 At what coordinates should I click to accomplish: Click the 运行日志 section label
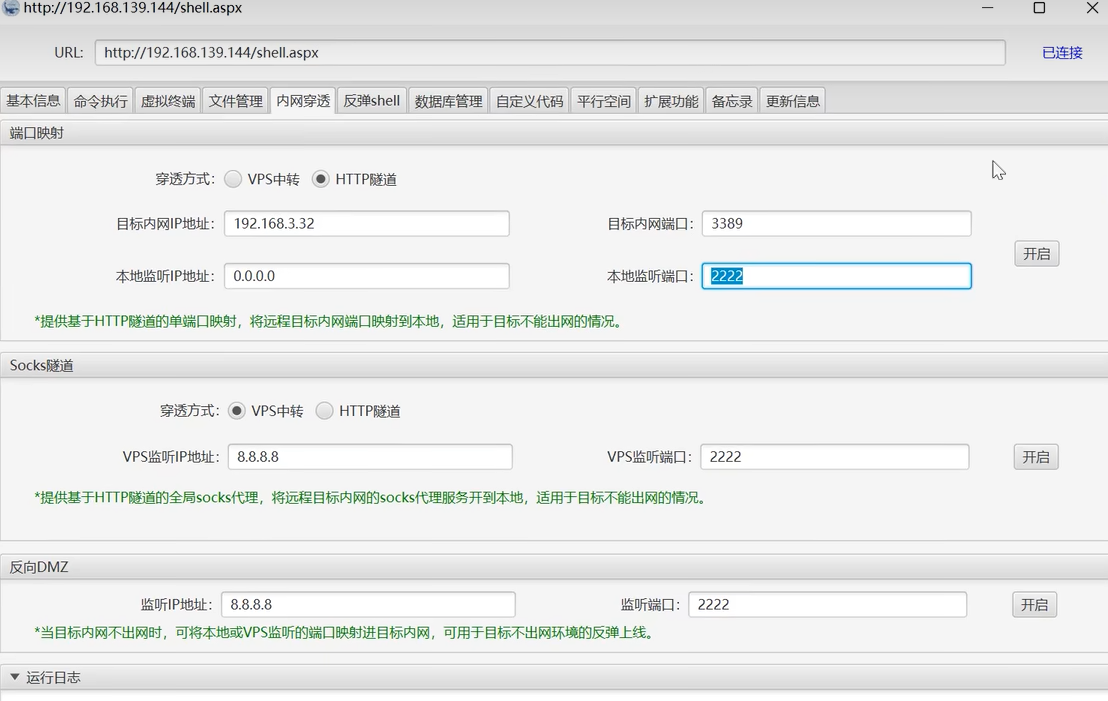tap(53, 677)
